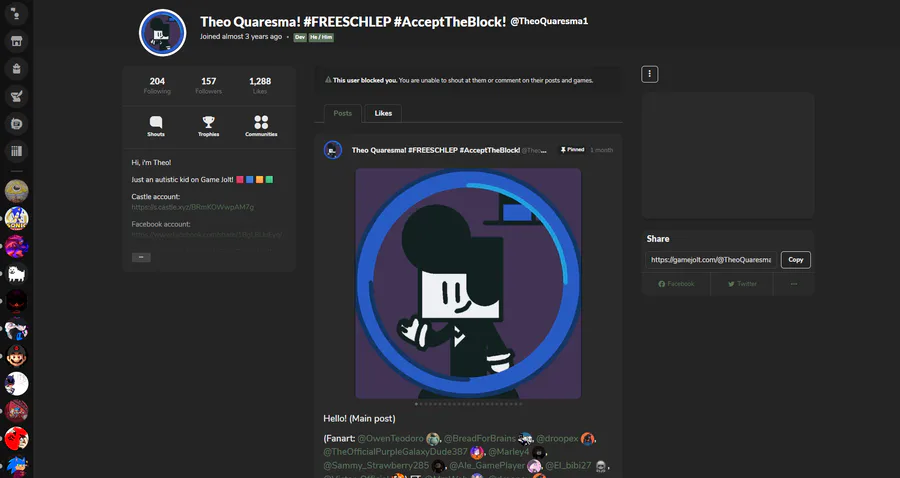Click the Pinned label on the post
The height and width of the screenshot is (478, 900).
point(572,150)
